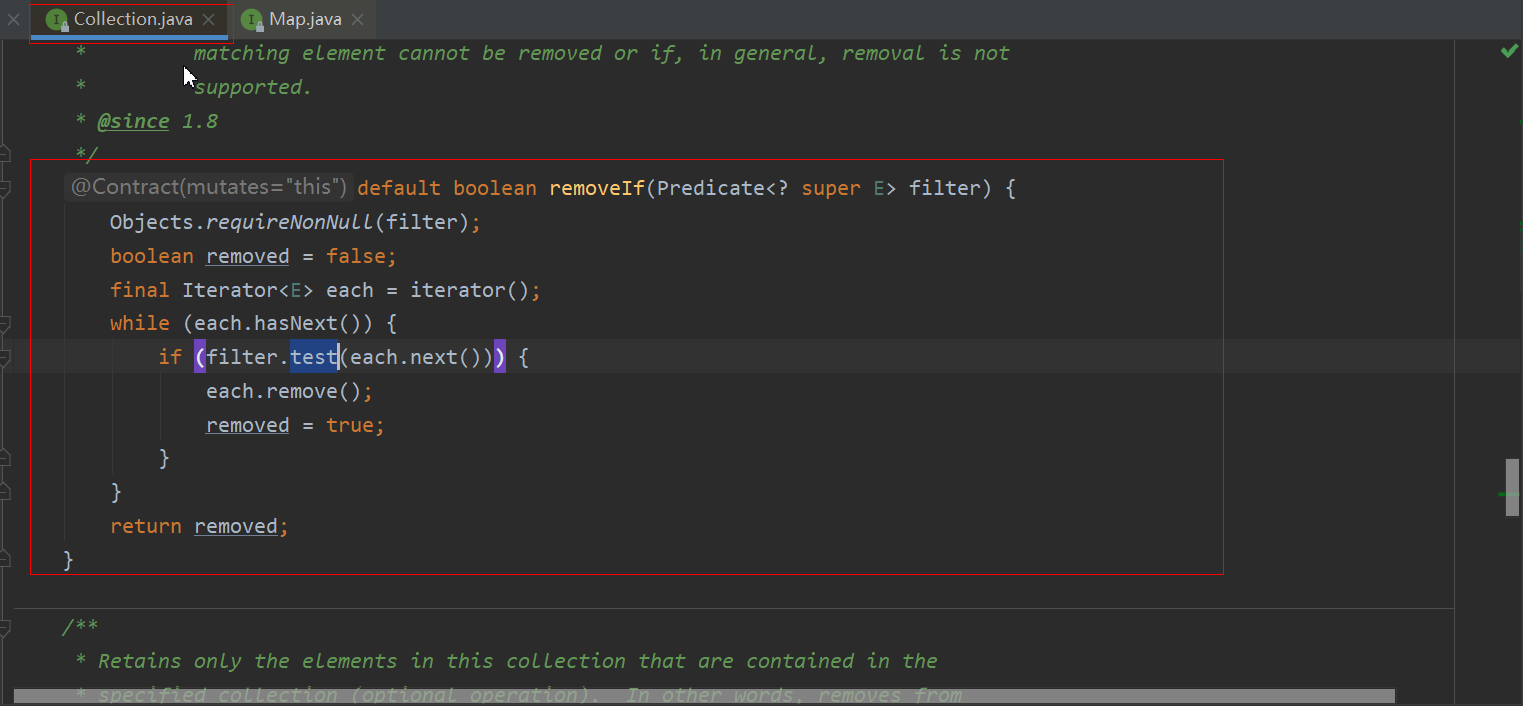Click the removeIf method name
Viewport: 1523px width, 706px height.
597,188
